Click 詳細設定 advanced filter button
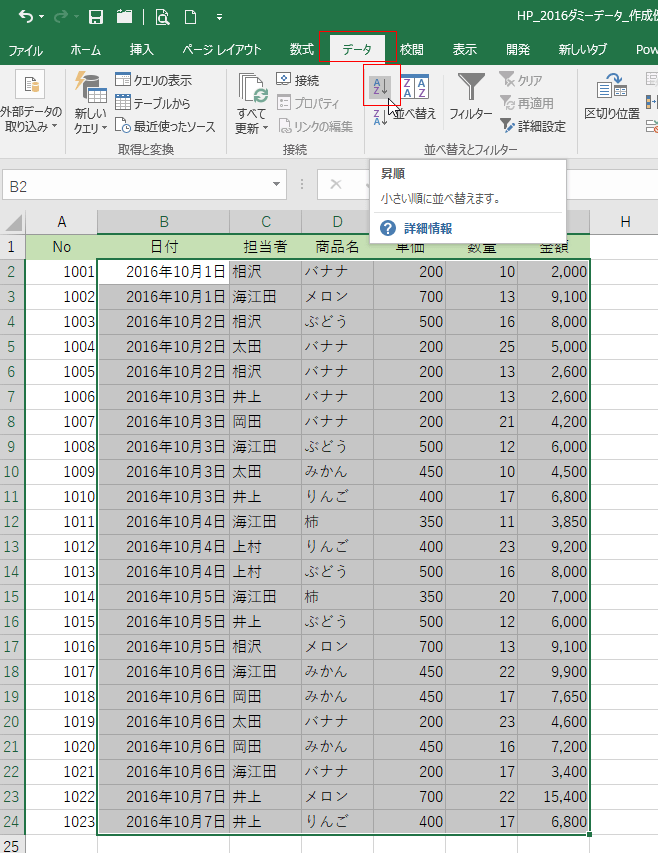The height and width of the screenshot is (853, 658). click(x=532, y=126)
